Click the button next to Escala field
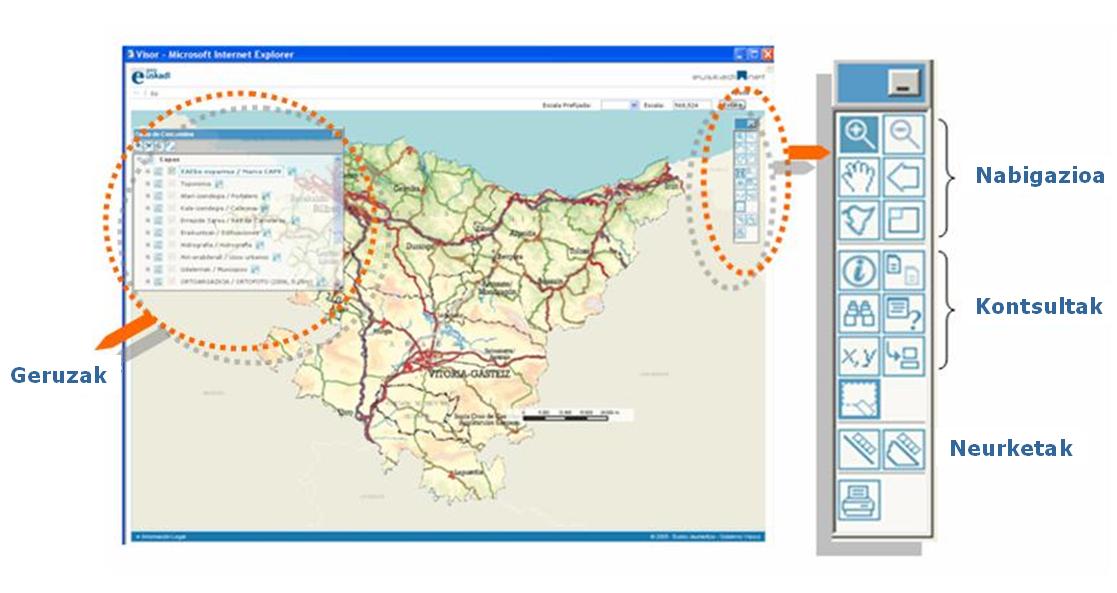Screen dimensions: 1117x593 pos(734,104)
